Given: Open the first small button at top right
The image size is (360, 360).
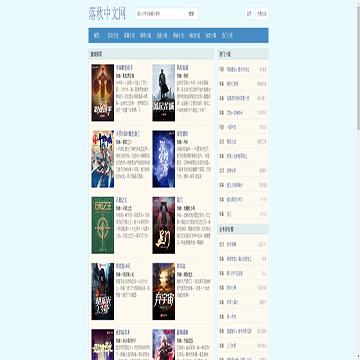Looking at the screenshot, I should (x=249, y=14).
